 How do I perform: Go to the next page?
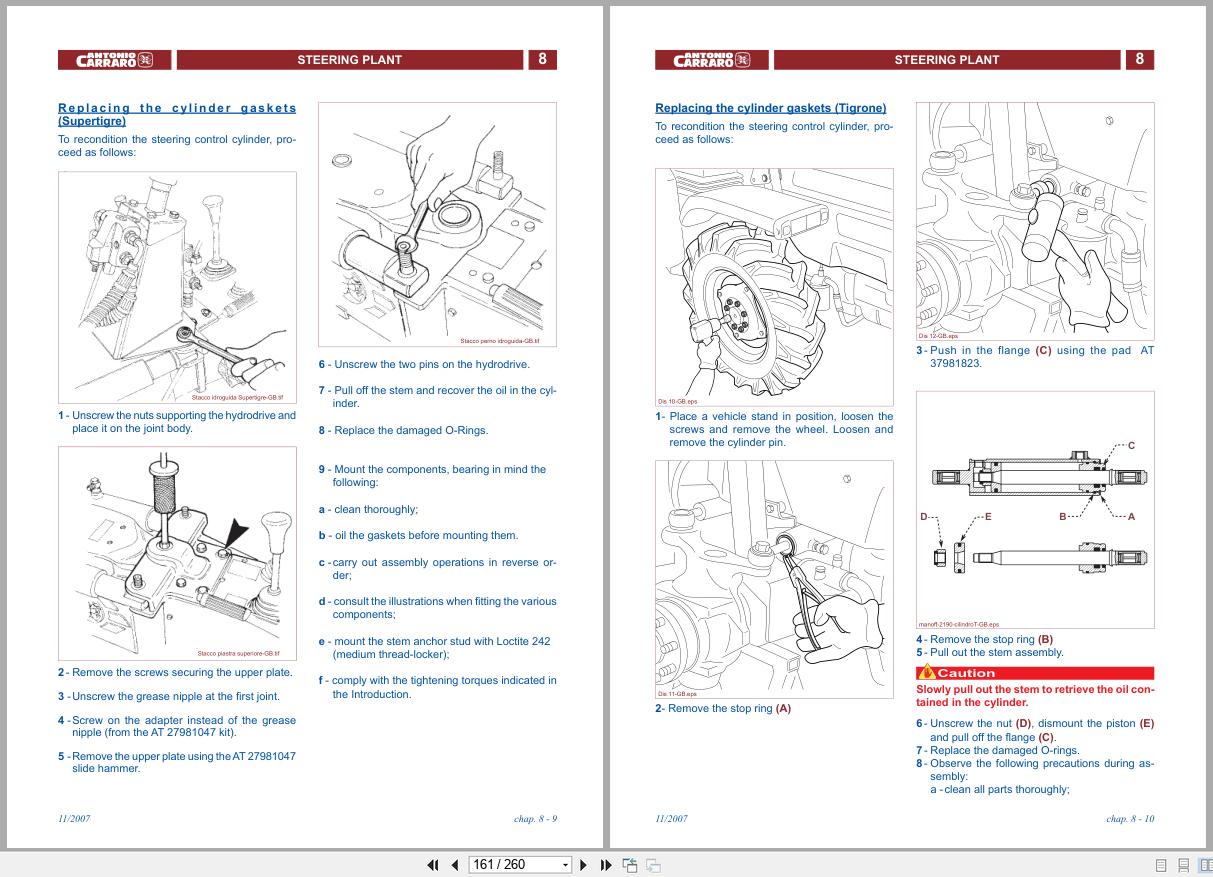point(584,865)
